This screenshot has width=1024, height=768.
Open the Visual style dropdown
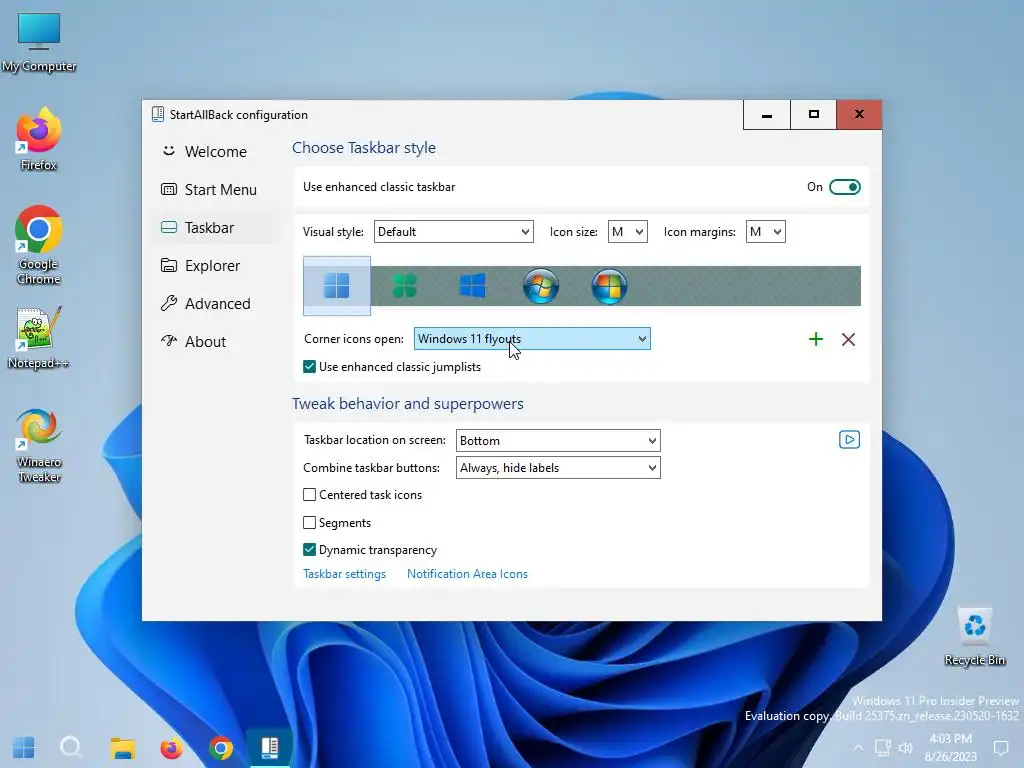(x=454, y=232)
